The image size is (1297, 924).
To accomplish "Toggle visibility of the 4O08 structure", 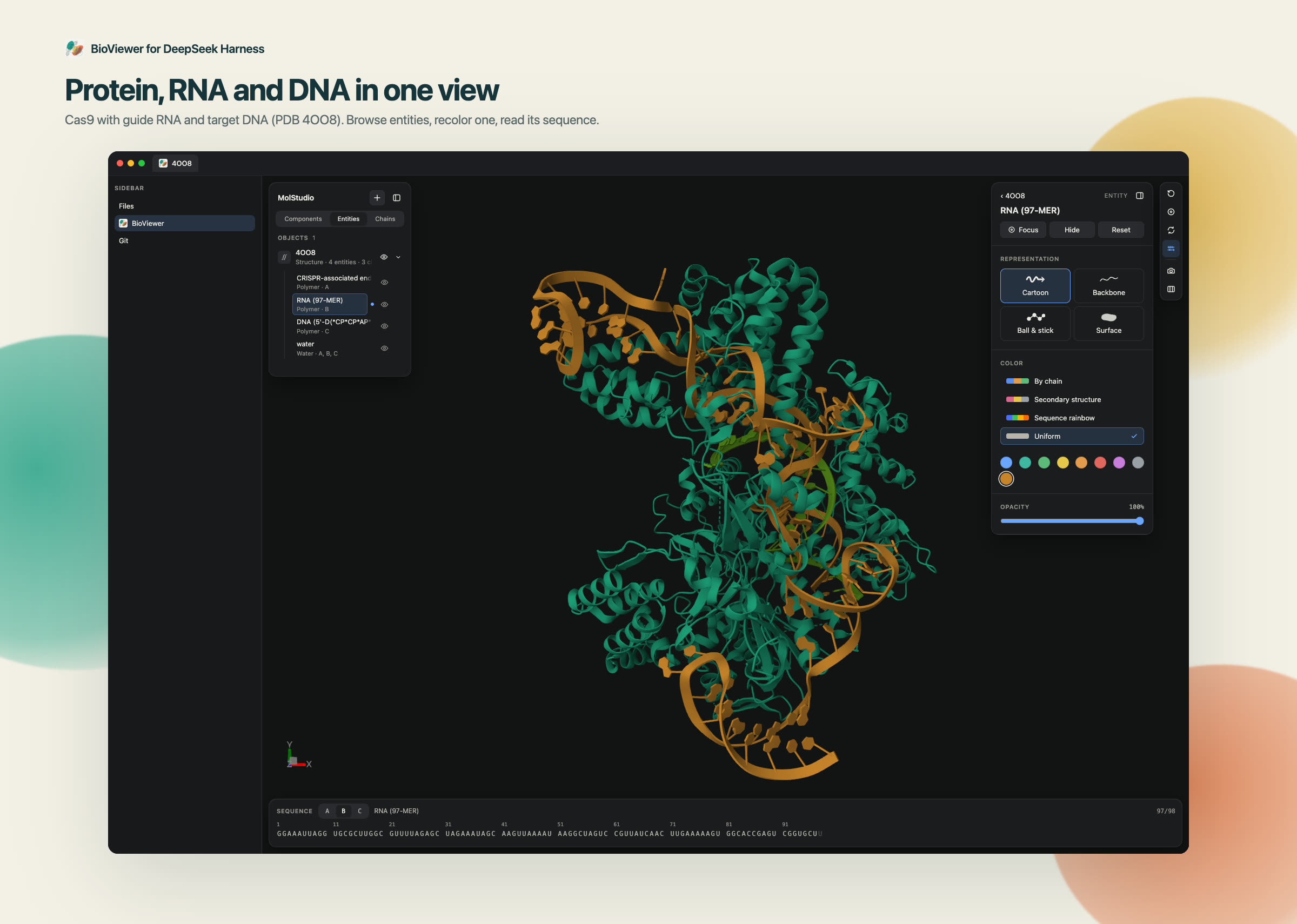I will (x=384, y=257).
